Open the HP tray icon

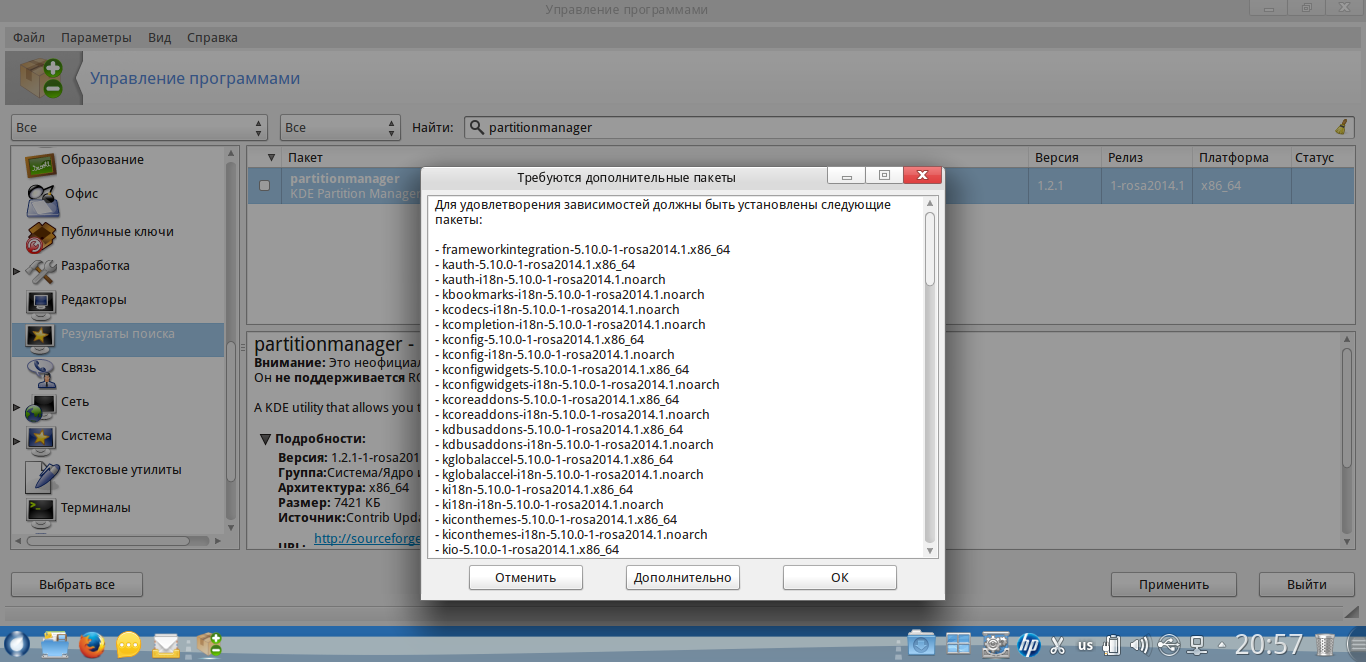click(x=1028, y=645)
